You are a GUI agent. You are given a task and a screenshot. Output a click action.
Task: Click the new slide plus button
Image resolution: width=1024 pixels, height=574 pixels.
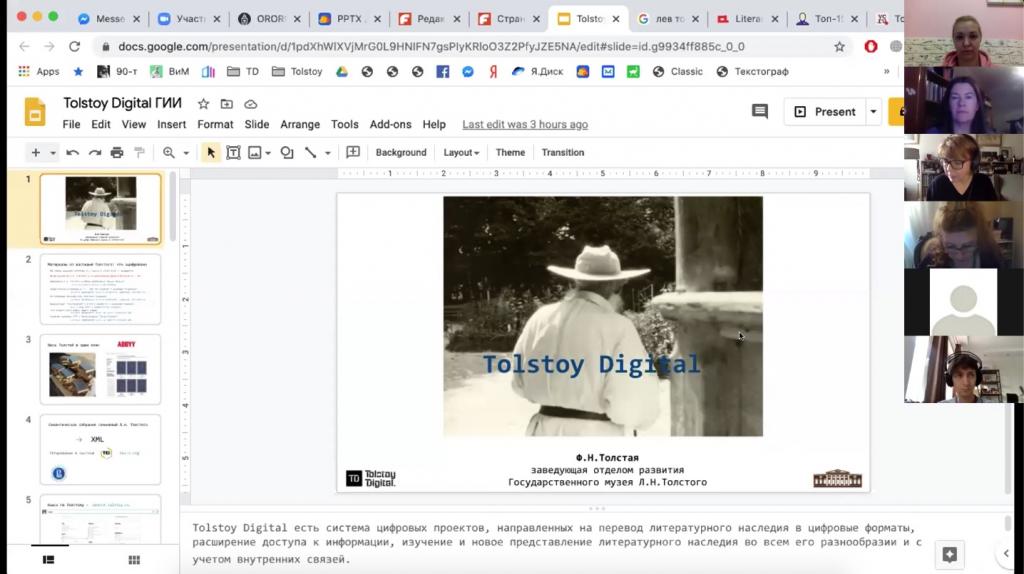click(x=35, y=152)
